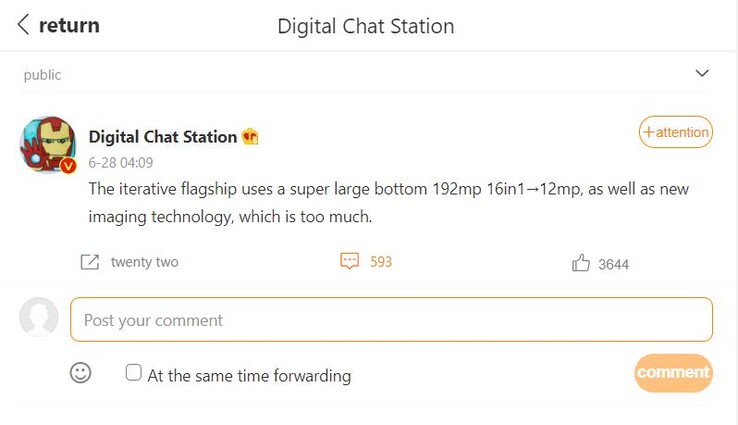This screenshot has height=425, width=738.
Task: Click the emoji badge beside username
Action: [250, 137]
